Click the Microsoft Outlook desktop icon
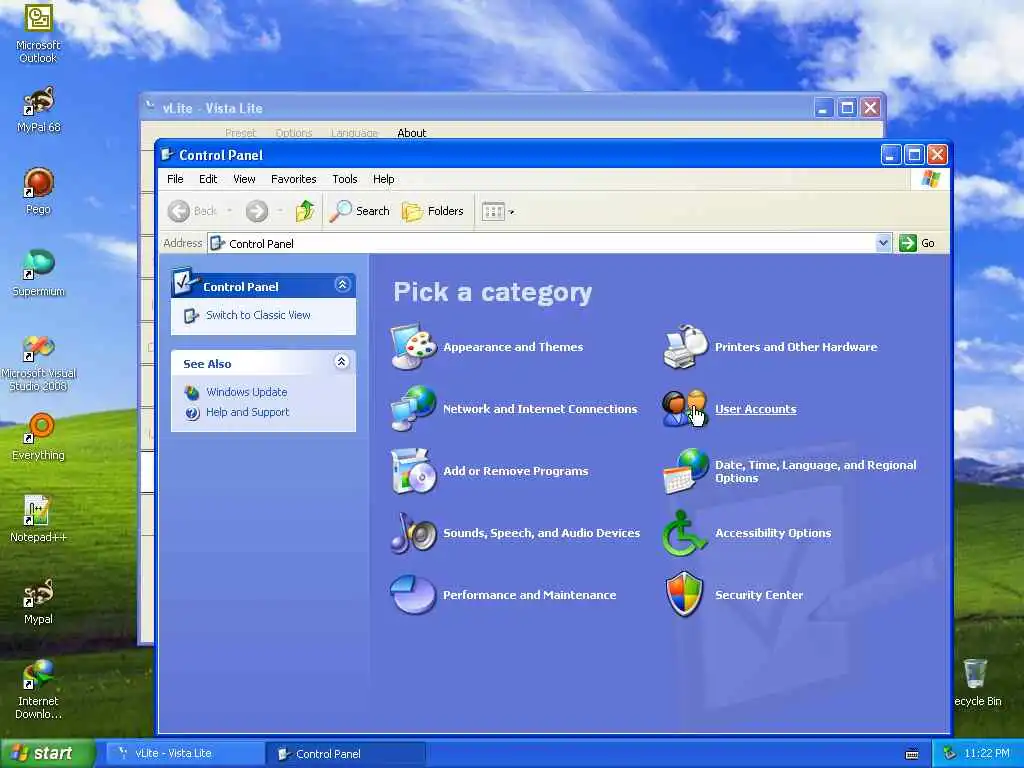 click(x=38, y=33)
